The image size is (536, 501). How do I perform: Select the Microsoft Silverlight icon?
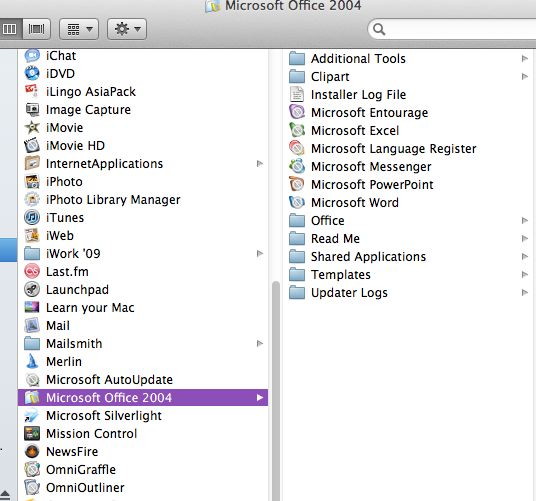tap(32, 416)
